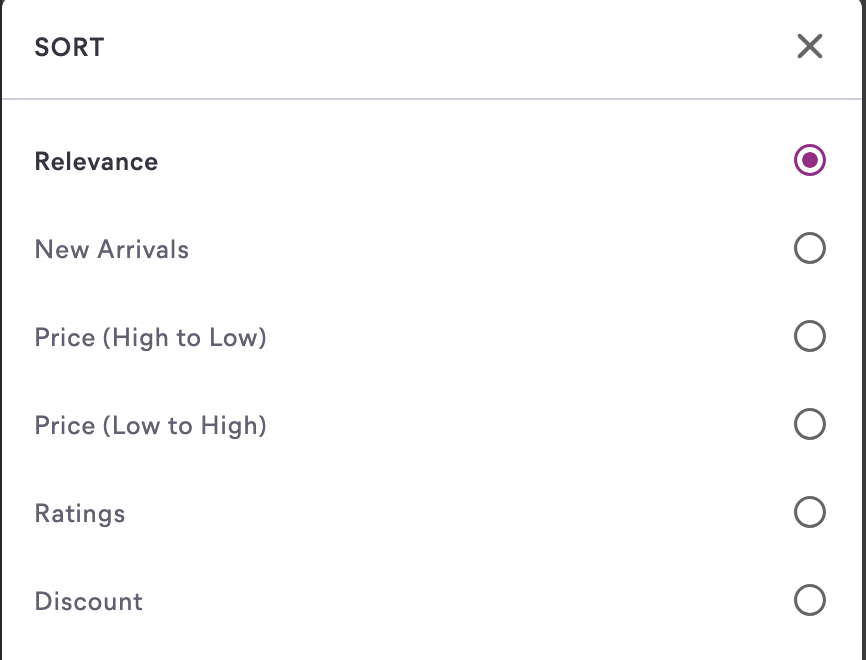Viewport: 866px width, 660px height.
Task: Sort items by newest arrivals
Action: click(809, 248)
